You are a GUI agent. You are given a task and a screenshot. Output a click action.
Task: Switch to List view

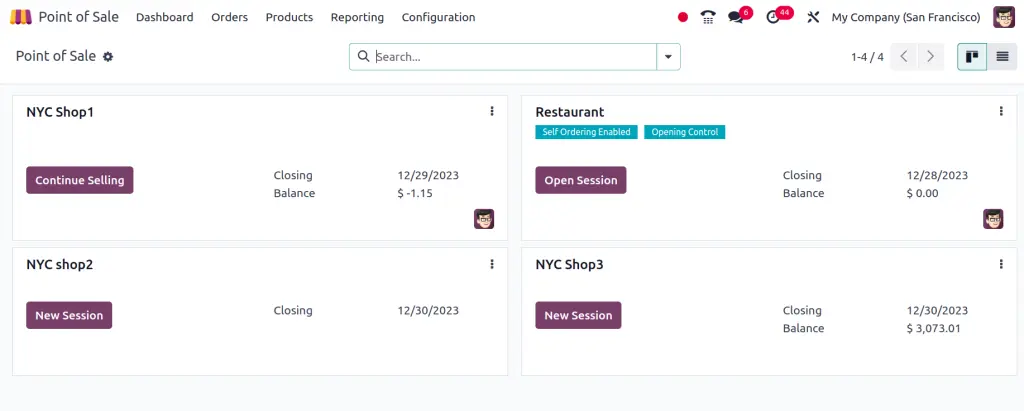tap(1002, 57)
